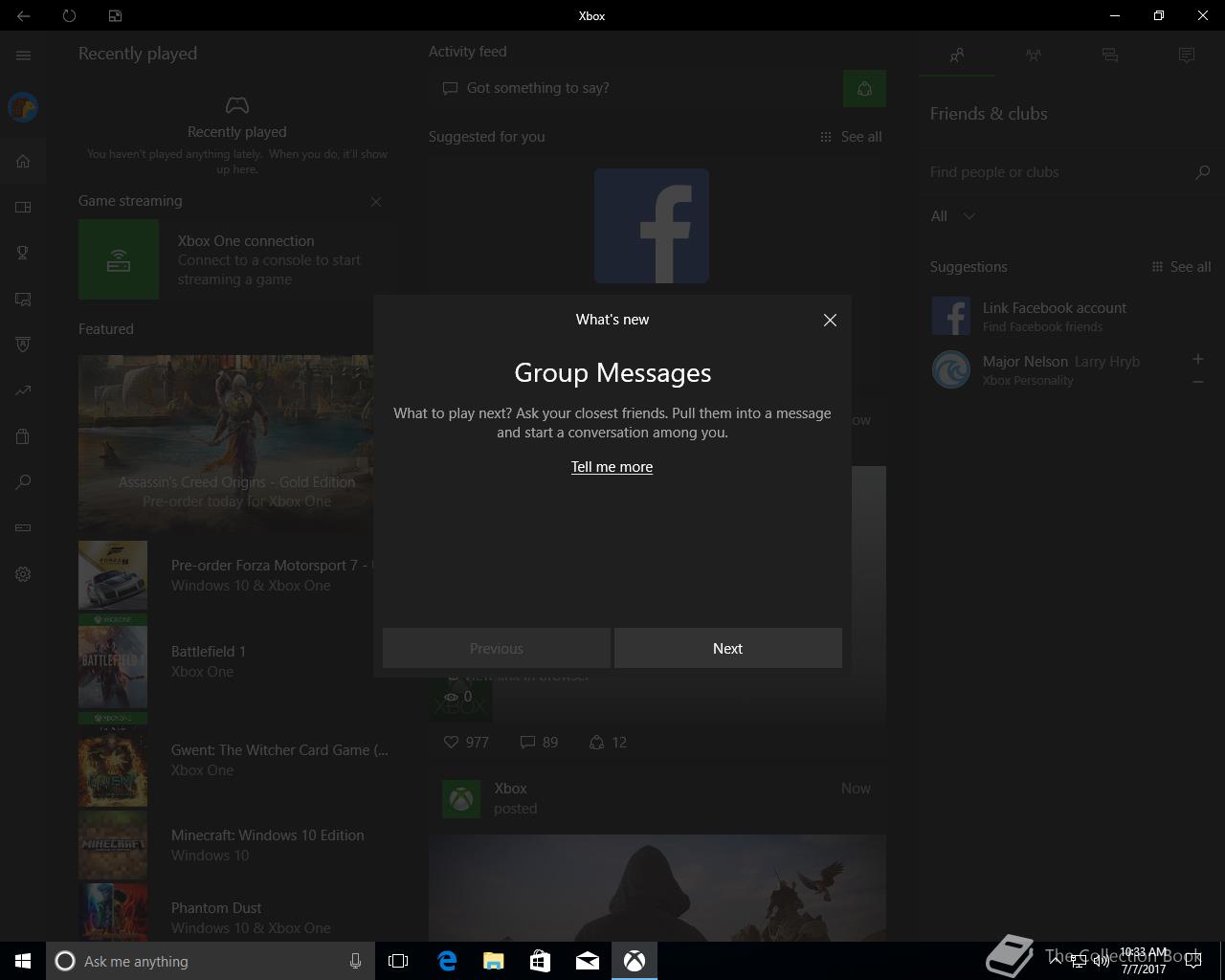Open Achievements trophy icon in sidebar

[x=23, y=253]
